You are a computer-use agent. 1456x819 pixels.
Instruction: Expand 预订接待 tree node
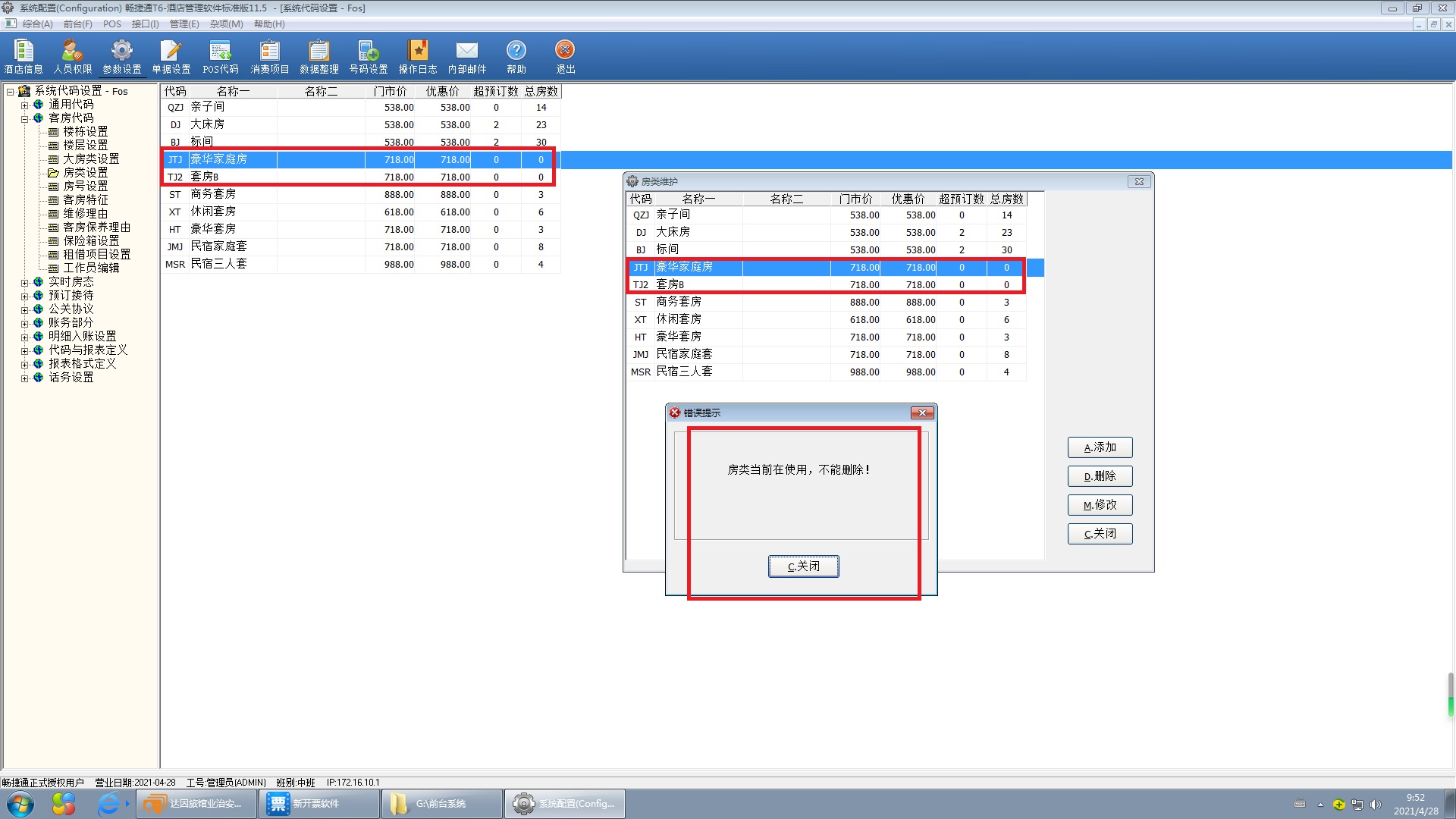pyautogui.click(x=24, y=297)
